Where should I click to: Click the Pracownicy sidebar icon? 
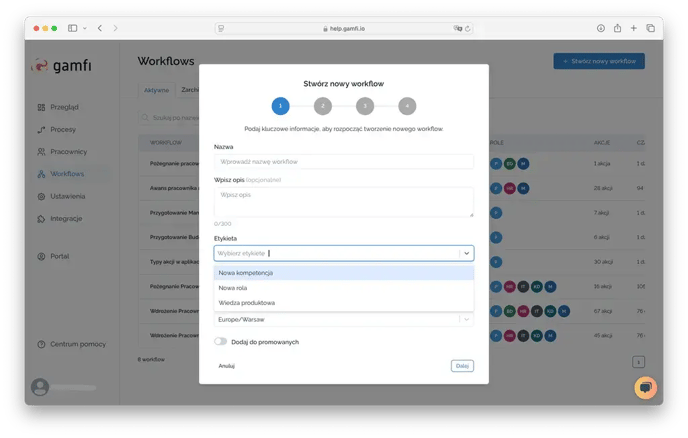point(41,152)
